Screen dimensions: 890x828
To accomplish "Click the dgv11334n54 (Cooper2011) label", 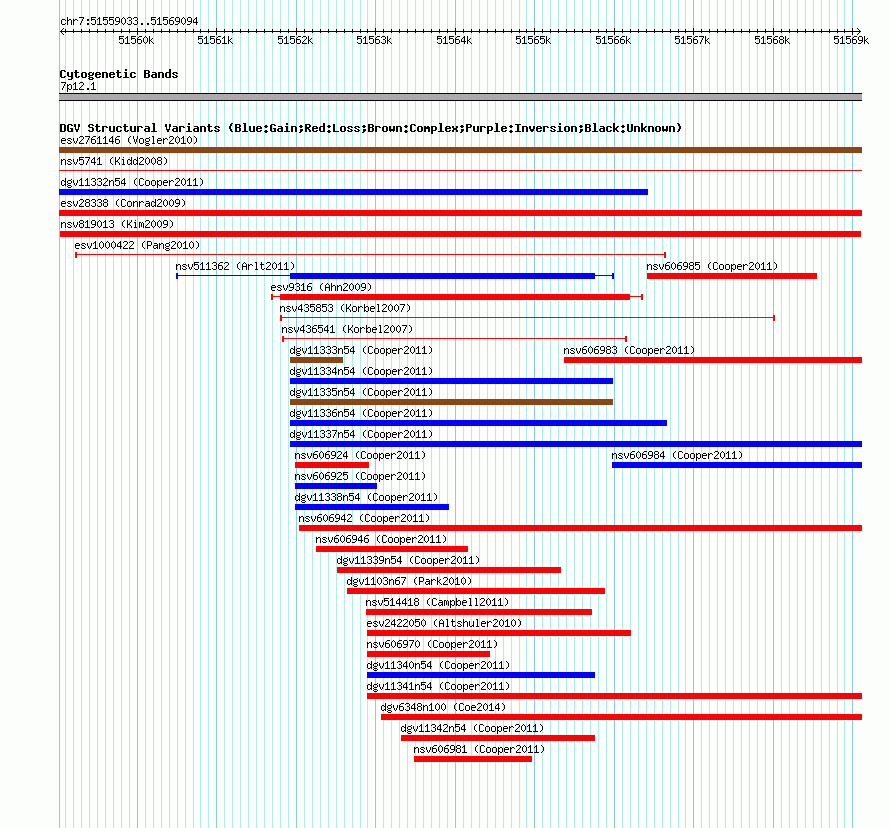I will [361, 371].
